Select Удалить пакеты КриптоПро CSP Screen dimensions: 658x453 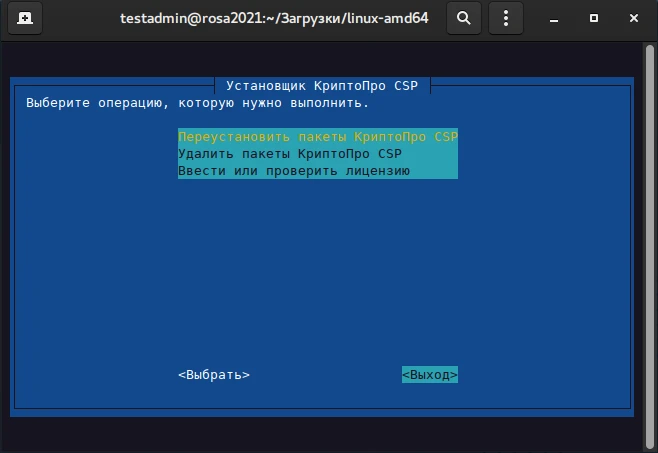[318, 154]
